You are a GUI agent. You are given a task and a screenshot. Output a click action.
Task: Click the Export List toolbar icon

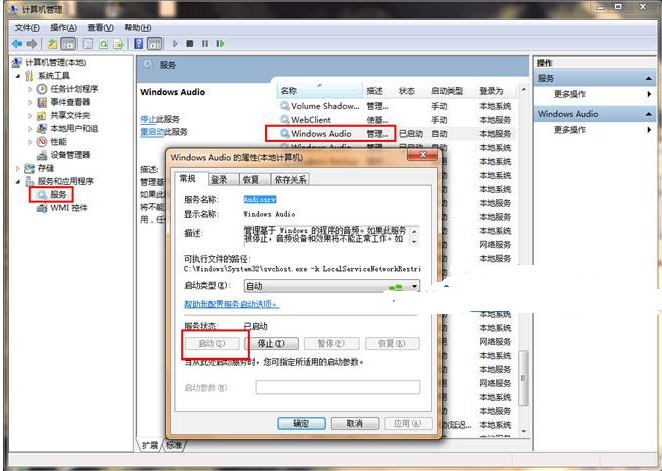click(119, 43)
